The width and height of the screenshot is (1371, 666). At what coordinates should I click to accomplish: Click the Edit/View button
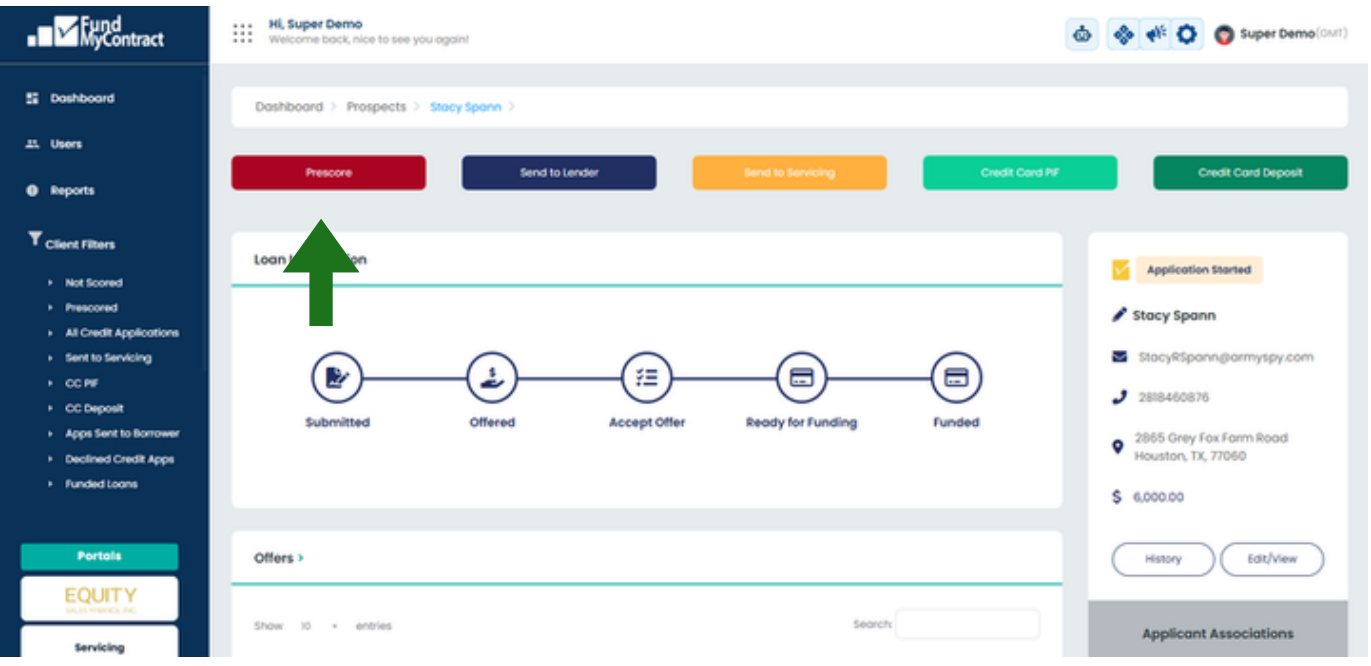(x=1272, y=559)
